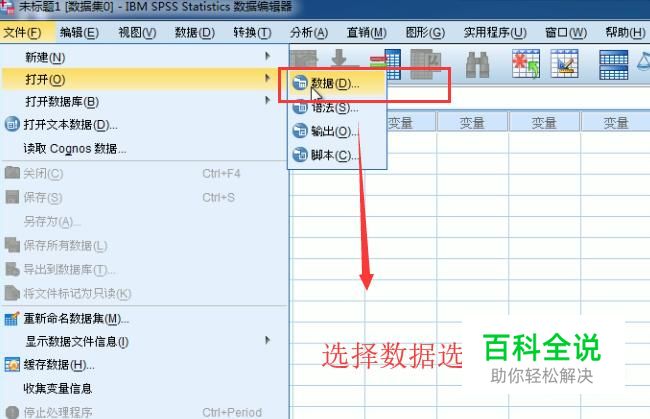
Task: Open the 直销(M) menu
Action: click(x=366, y=32)
